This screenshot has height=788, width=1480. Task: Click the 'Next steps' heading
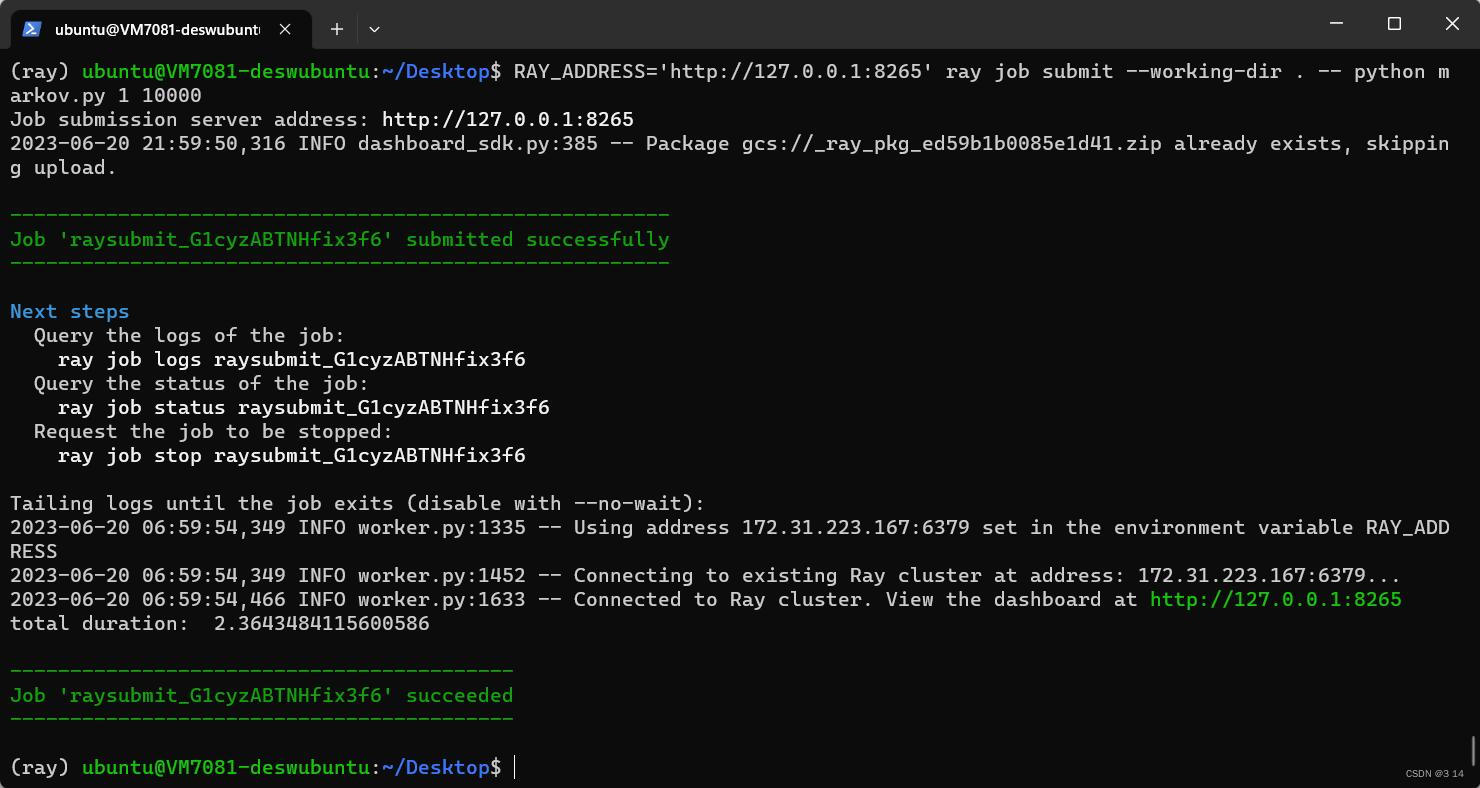(x=69, y=311)
